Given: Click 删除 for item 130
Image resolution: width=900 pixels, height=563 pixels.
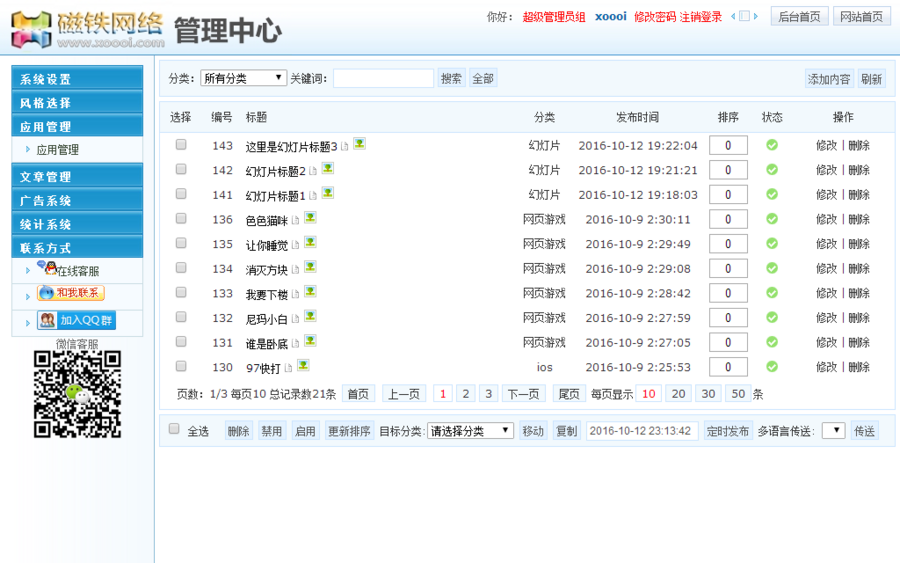Looking at the screenshot, I should pyautogui.click(x=859, y=367).
